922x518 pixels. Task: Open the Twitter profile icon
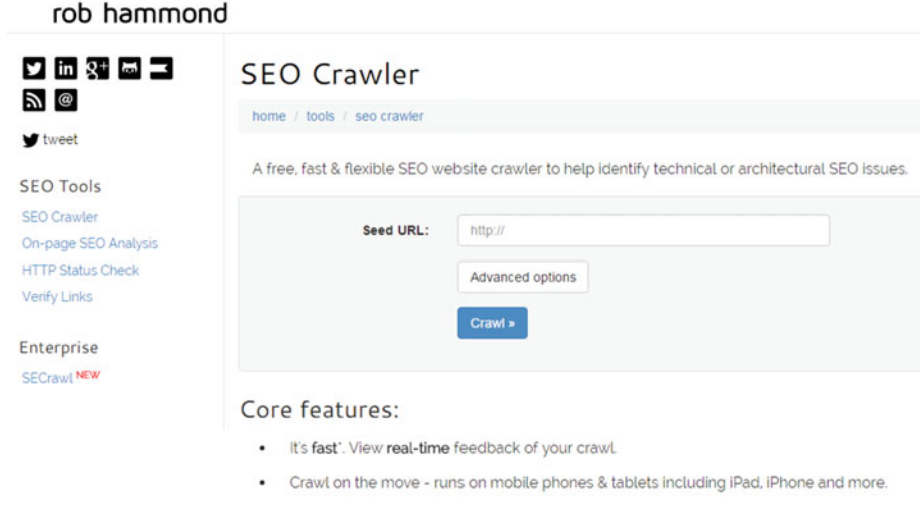click(x=34, y=68)
